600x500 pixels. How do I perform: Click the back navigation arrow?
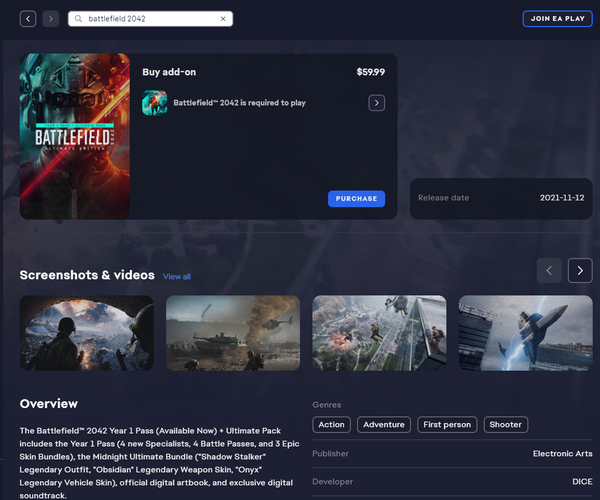pos(28,19)
